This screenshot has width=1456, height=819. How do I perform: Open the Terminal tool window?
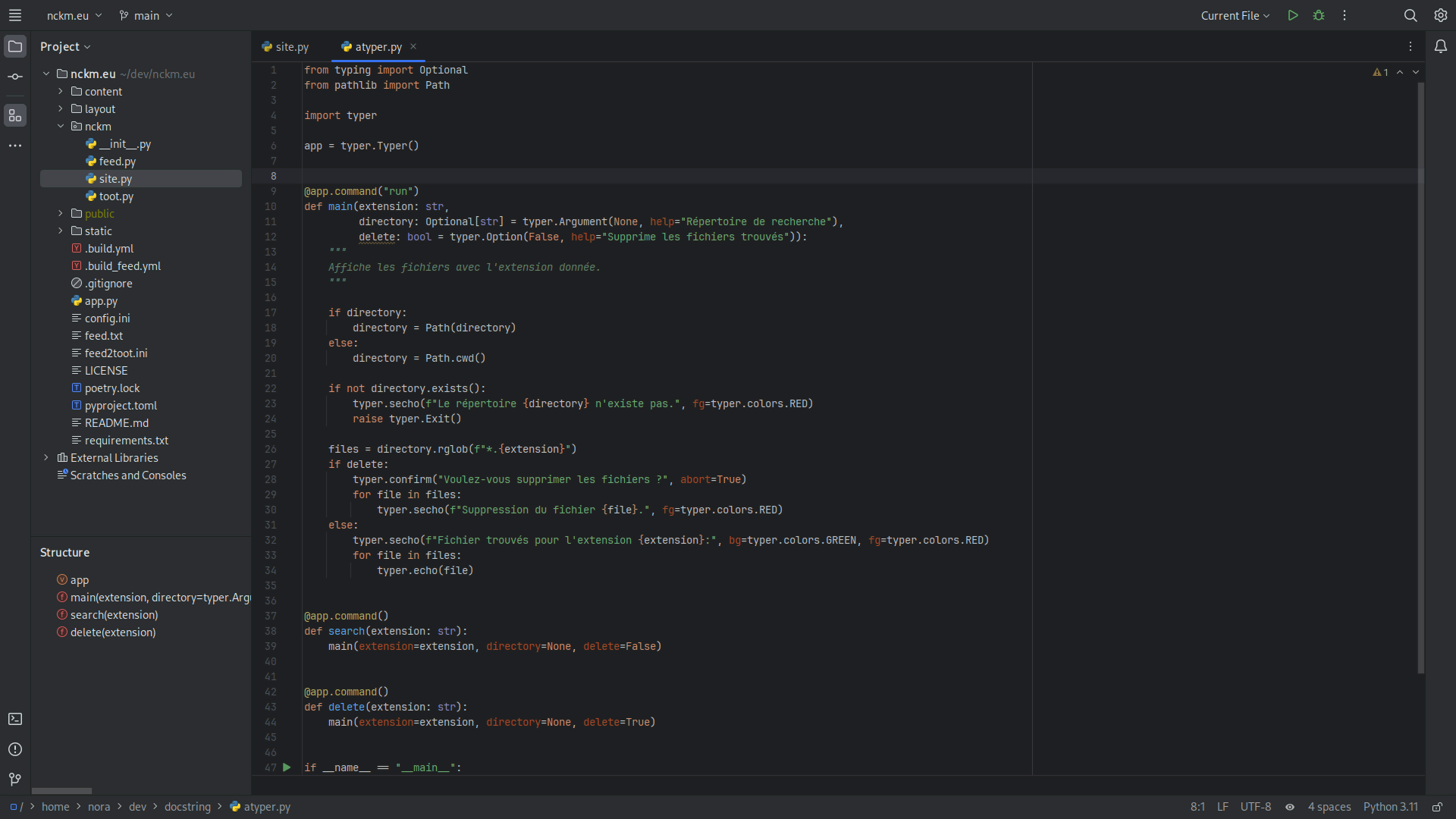[15, 719]
